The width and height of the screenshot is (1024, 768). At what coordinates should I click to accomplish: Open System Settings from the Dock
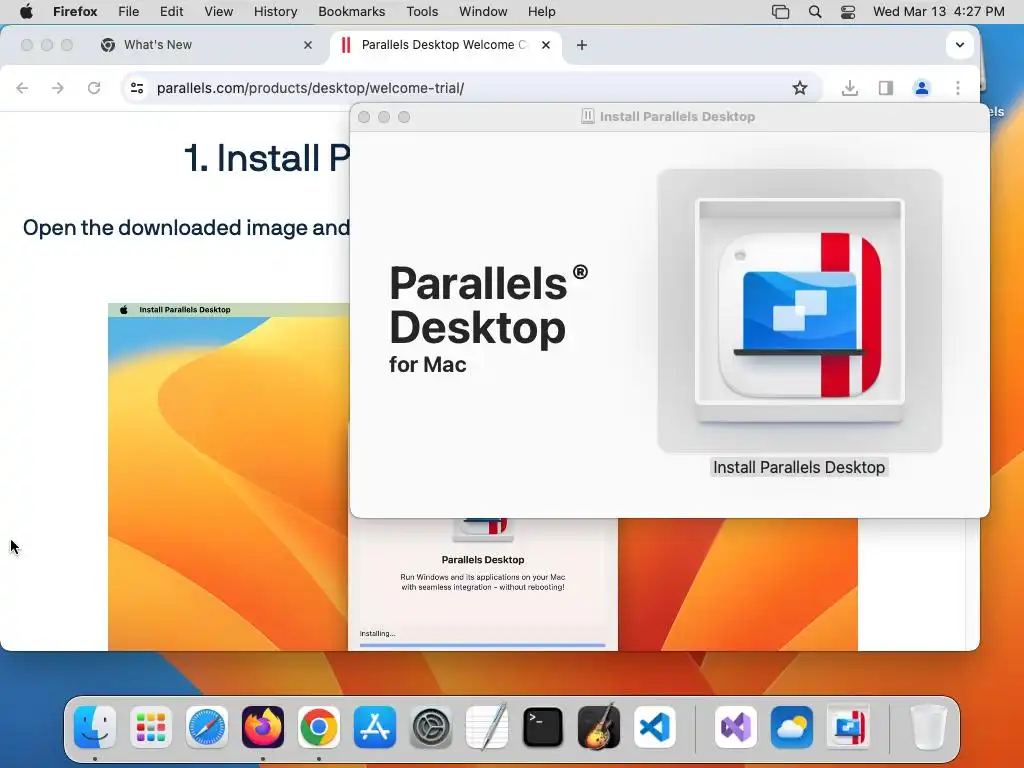tap(430, 727)
